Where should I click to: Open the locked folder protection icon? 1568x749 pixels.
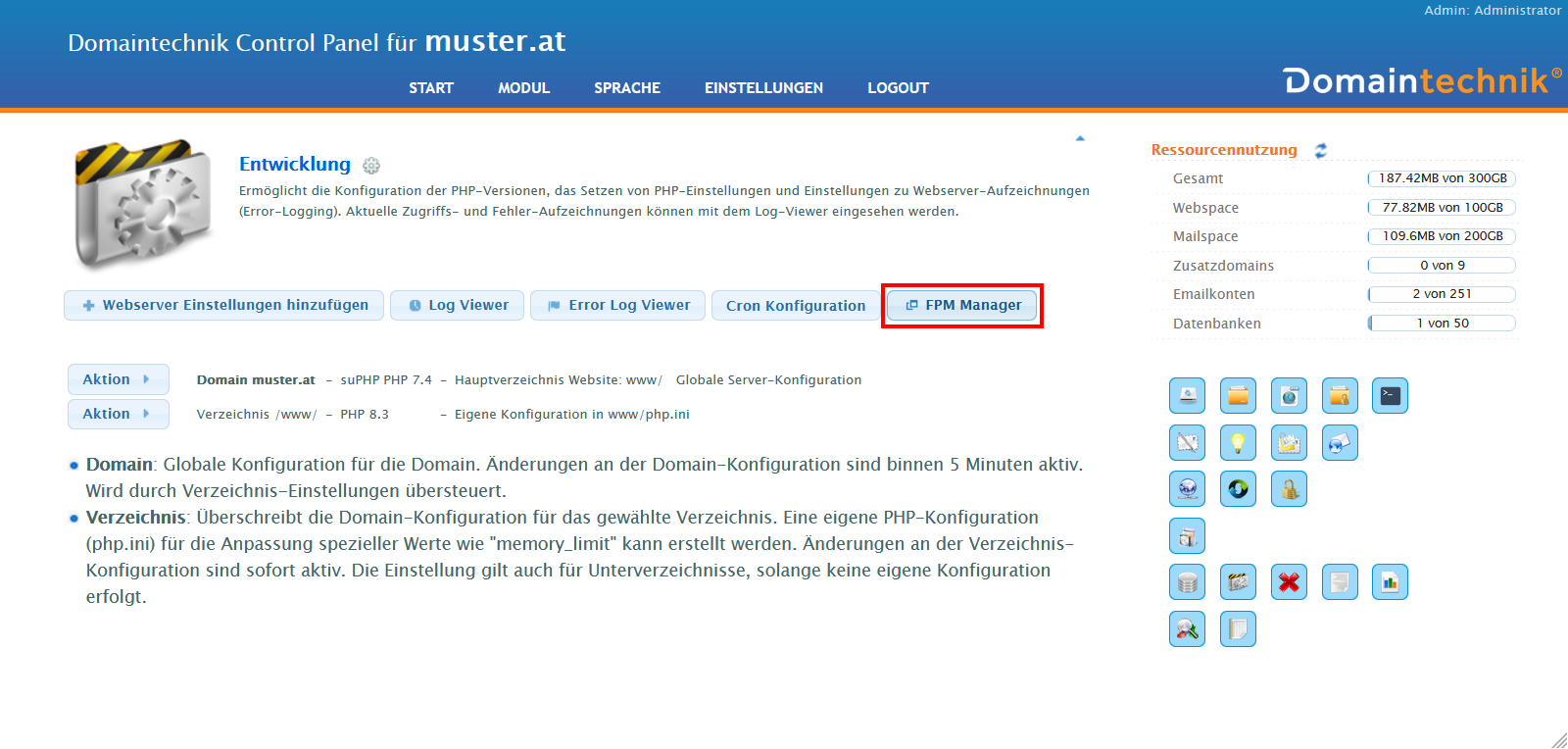pos(1341,396)
